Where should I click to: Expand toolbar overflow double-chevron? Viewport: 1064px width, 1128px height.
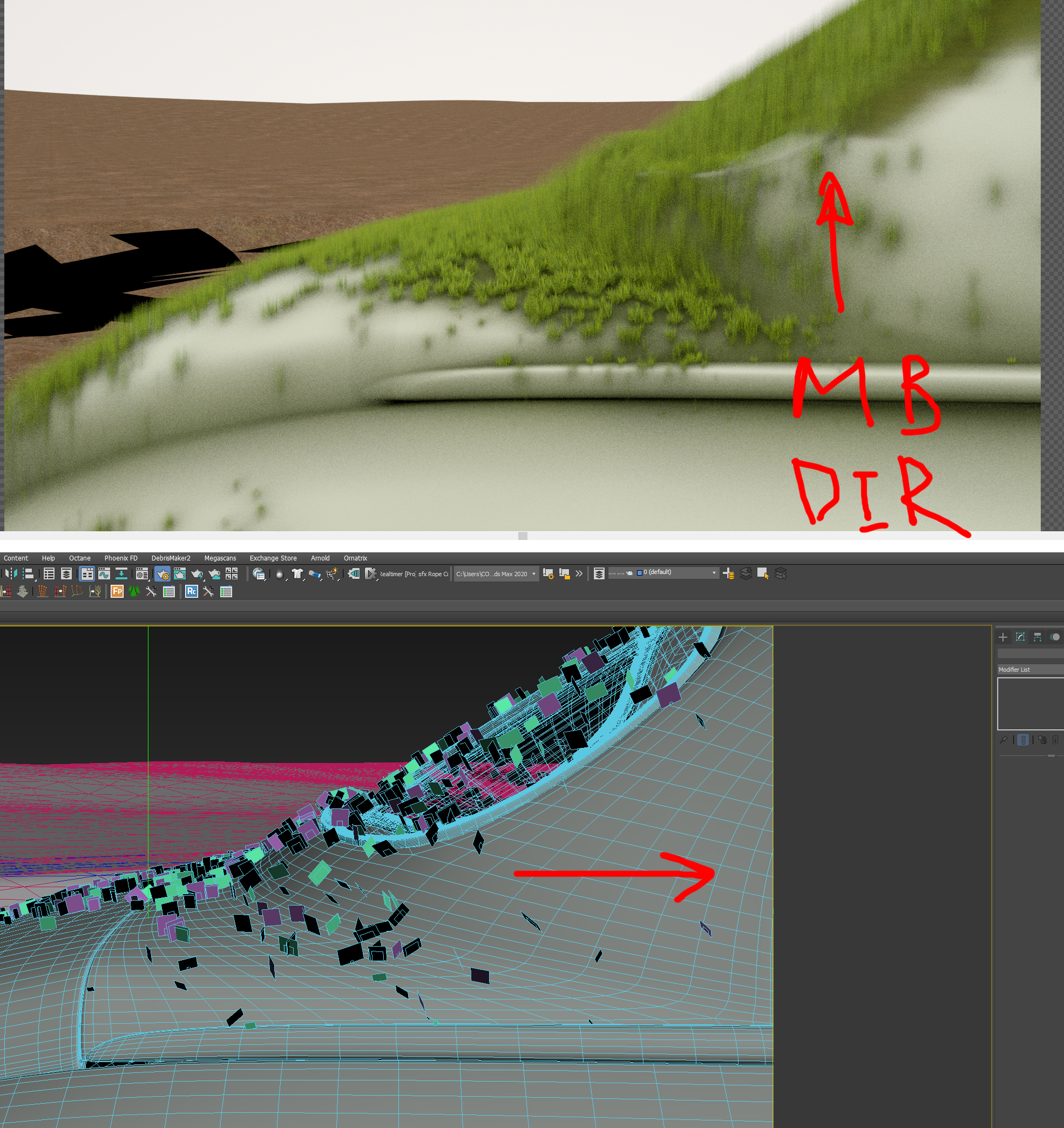579,573
